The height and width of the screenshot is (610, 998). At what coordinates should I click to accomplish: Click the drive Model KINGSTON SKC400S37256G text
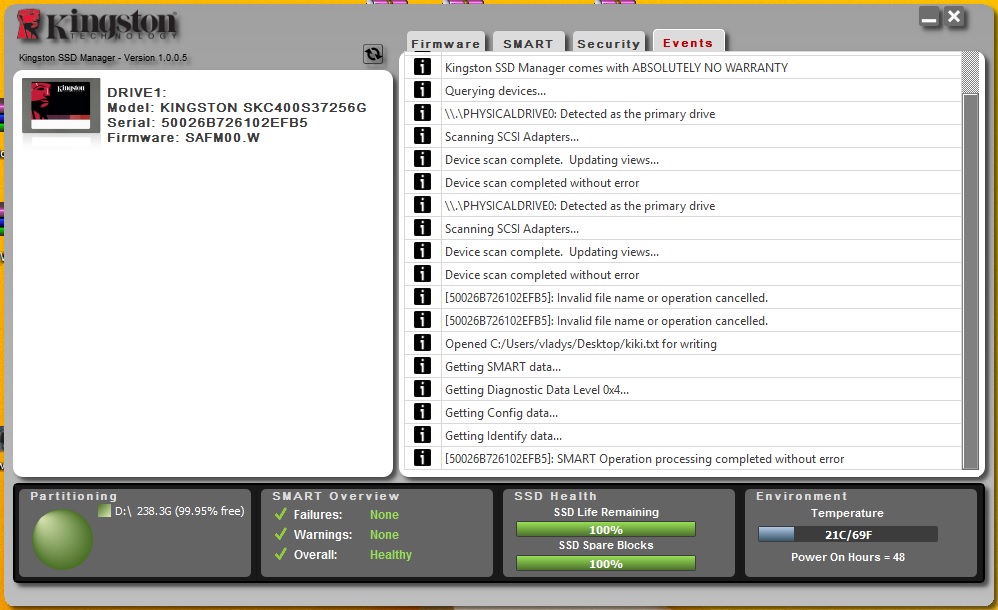(x=237, y=108)
